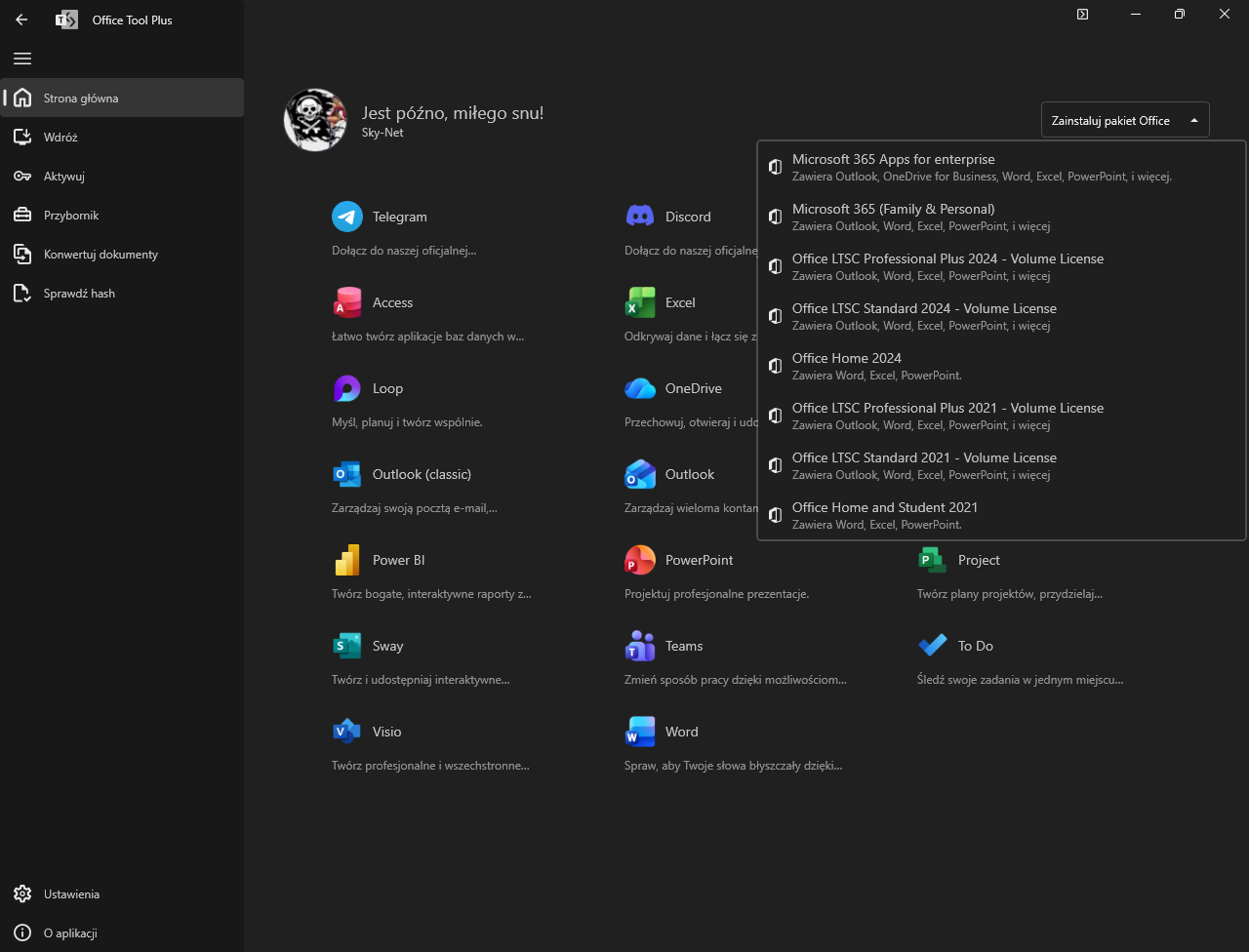Choose Office LTSC Standard 2024
The height and width of the screenshot is (952, 1249).
point(1002,317)
